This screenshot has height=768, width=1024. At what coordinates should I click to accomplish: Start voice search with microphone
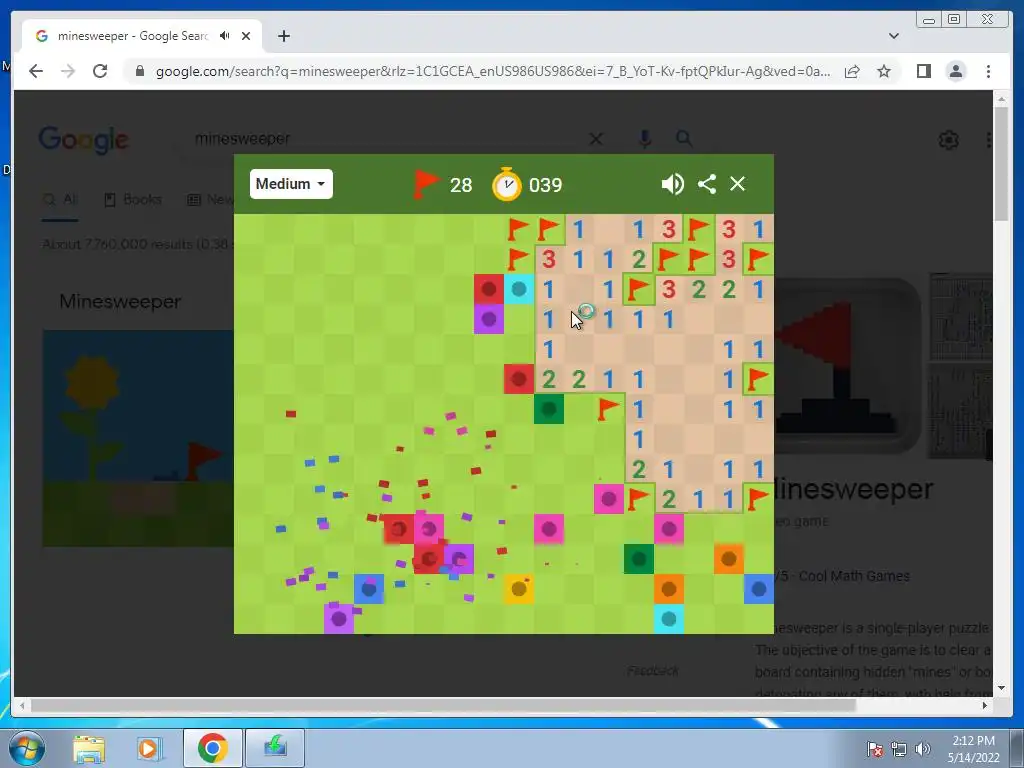coord(645,138)
